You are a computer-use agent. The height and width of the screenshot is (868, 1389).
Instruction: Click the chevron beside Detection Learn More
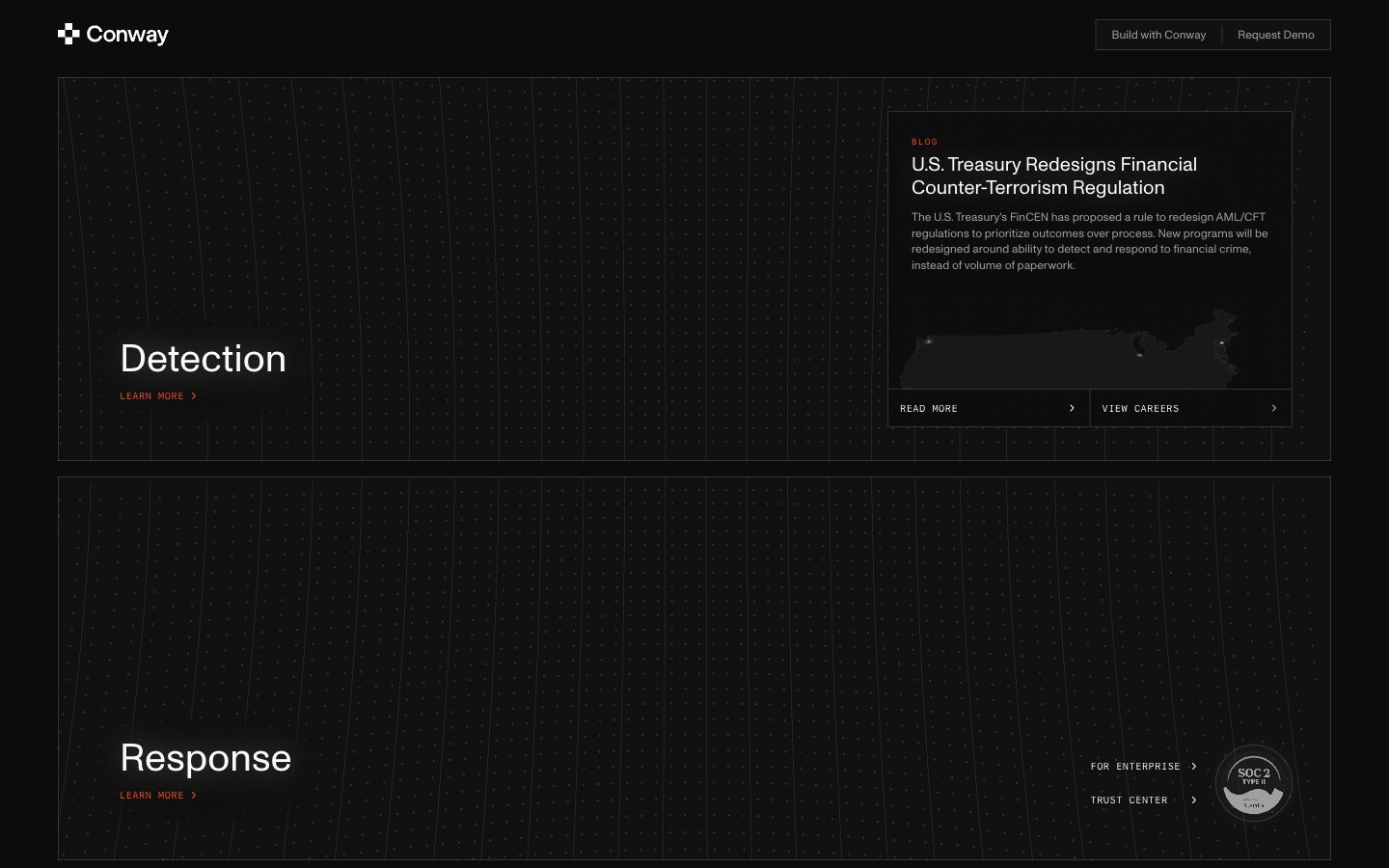pyautogui.click(x=194, y=396)
